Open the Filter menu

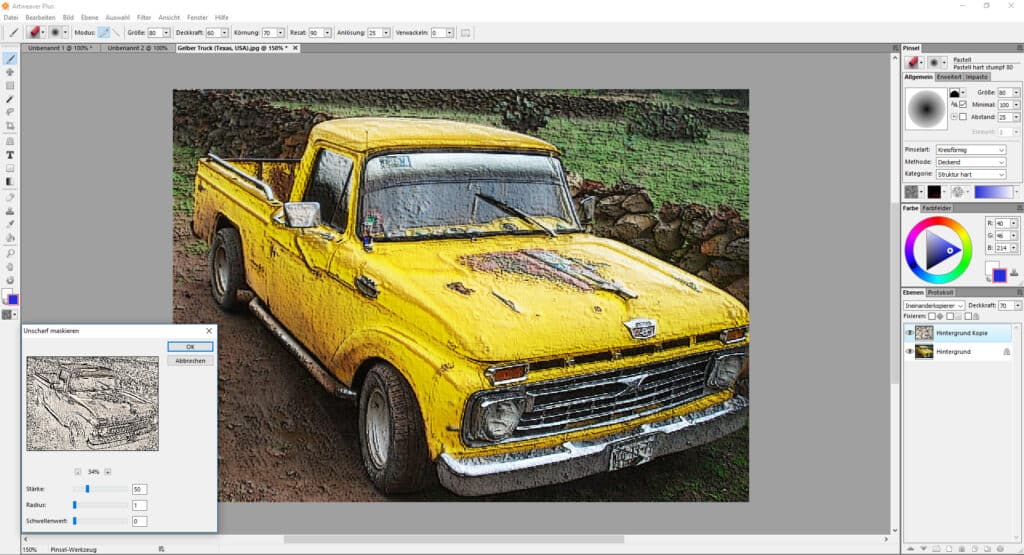click(144, 18)
